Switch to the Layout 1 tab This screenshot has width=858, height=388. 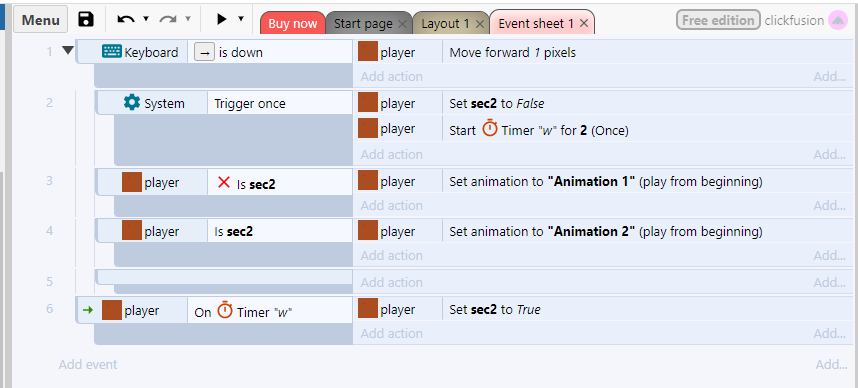[451, 24]
